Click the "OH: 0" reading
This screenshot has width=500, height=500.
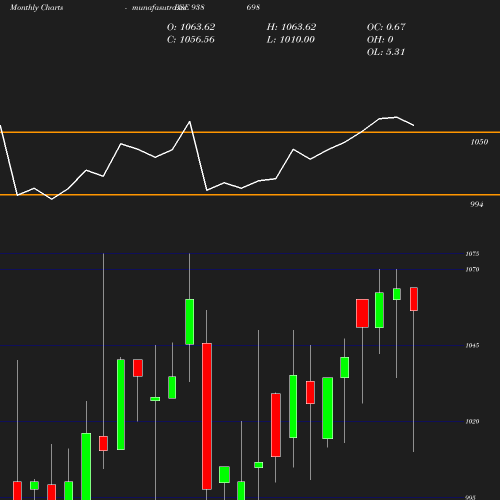click(x=380, y=40)
